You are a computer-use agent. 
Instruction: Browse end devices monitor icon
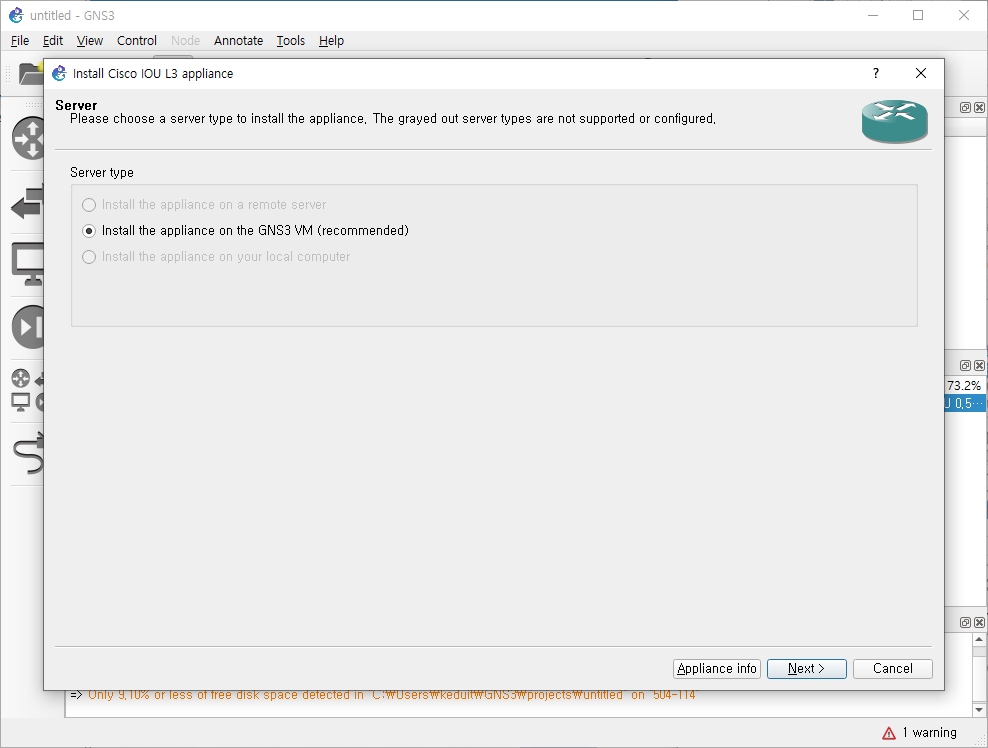click(28, 263)
